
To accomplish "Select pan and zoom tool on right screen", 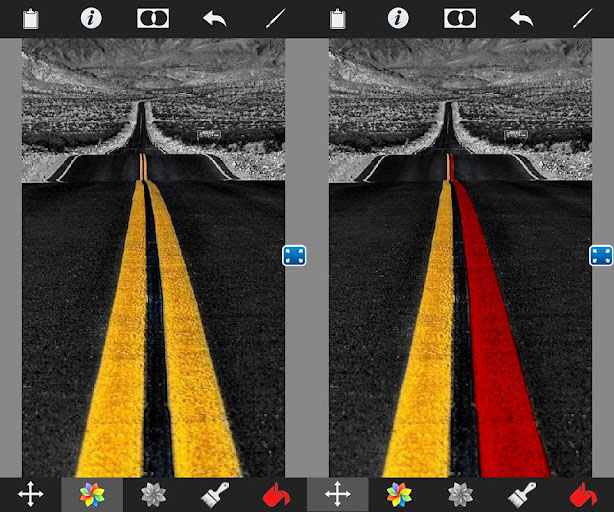I will click(x=338, y=494).
